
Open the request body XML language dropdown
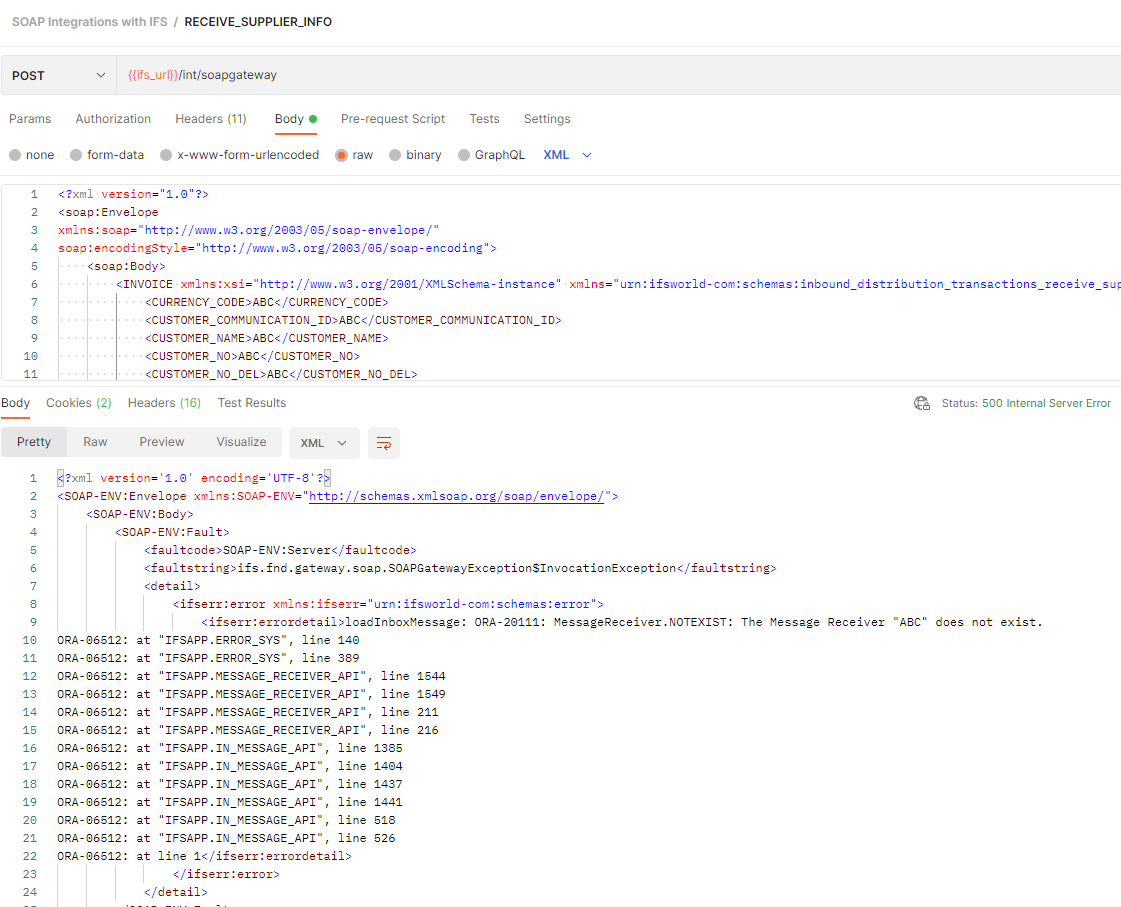(567, 155)
